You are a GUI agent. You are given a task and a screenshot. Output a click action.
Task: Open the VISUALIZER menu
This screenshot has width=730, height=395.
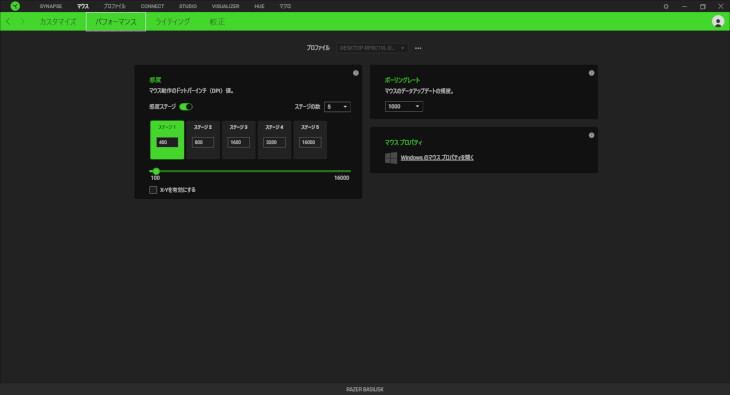coord(225,6)
